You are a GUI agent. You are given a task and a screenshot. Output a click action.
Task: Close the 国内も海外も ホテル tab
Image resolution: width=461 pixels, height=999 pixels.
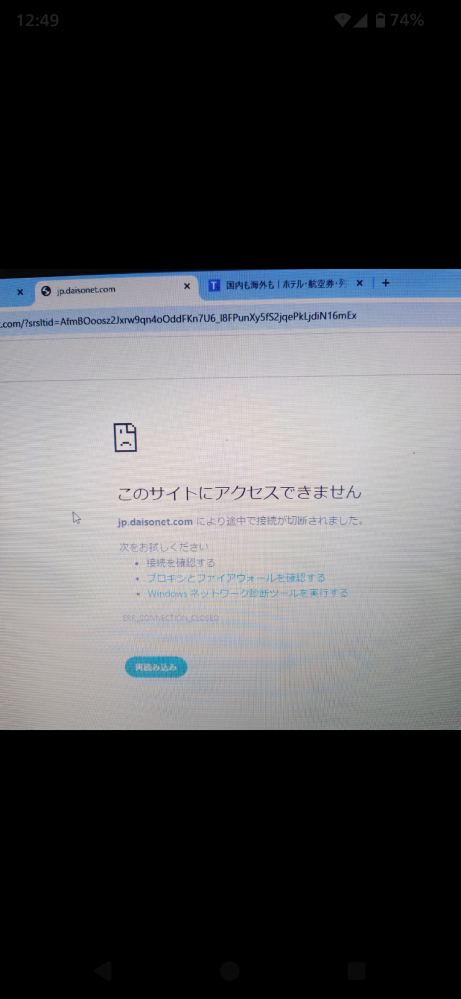pos(360,283)
